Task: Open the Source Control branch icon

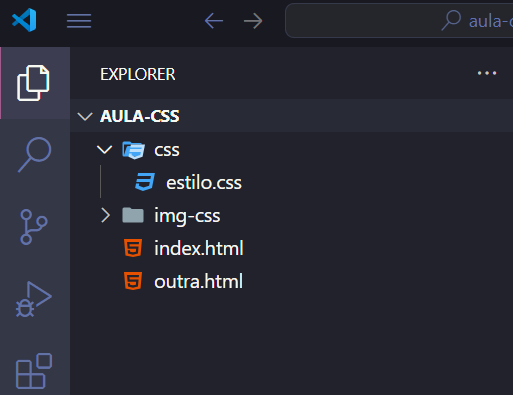Action: click(x=33, y=227)
